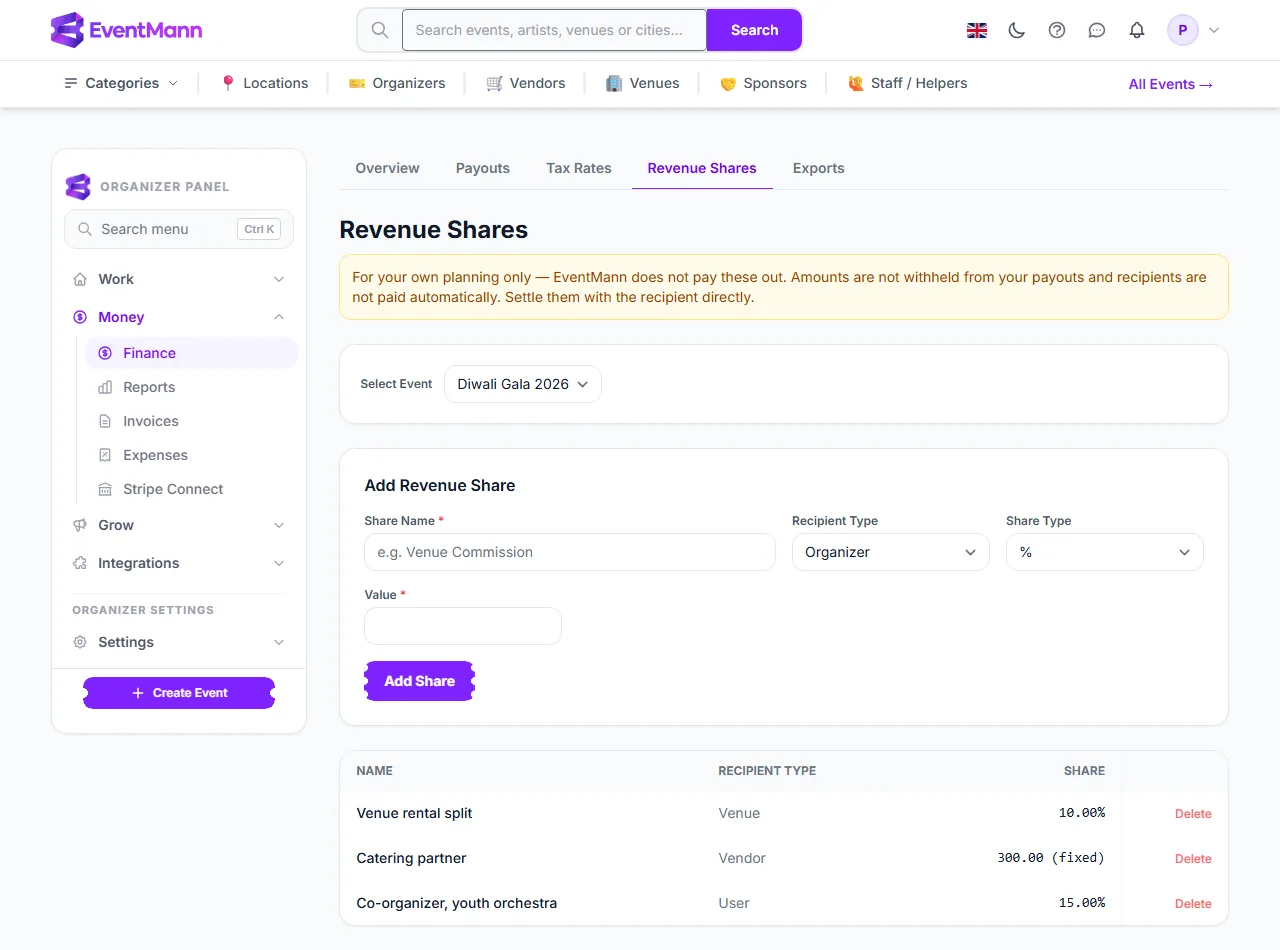Open the EventMann logo home link
Image resolution: width=1280 pixels, height=950 pixels.
tap(126, 30)
